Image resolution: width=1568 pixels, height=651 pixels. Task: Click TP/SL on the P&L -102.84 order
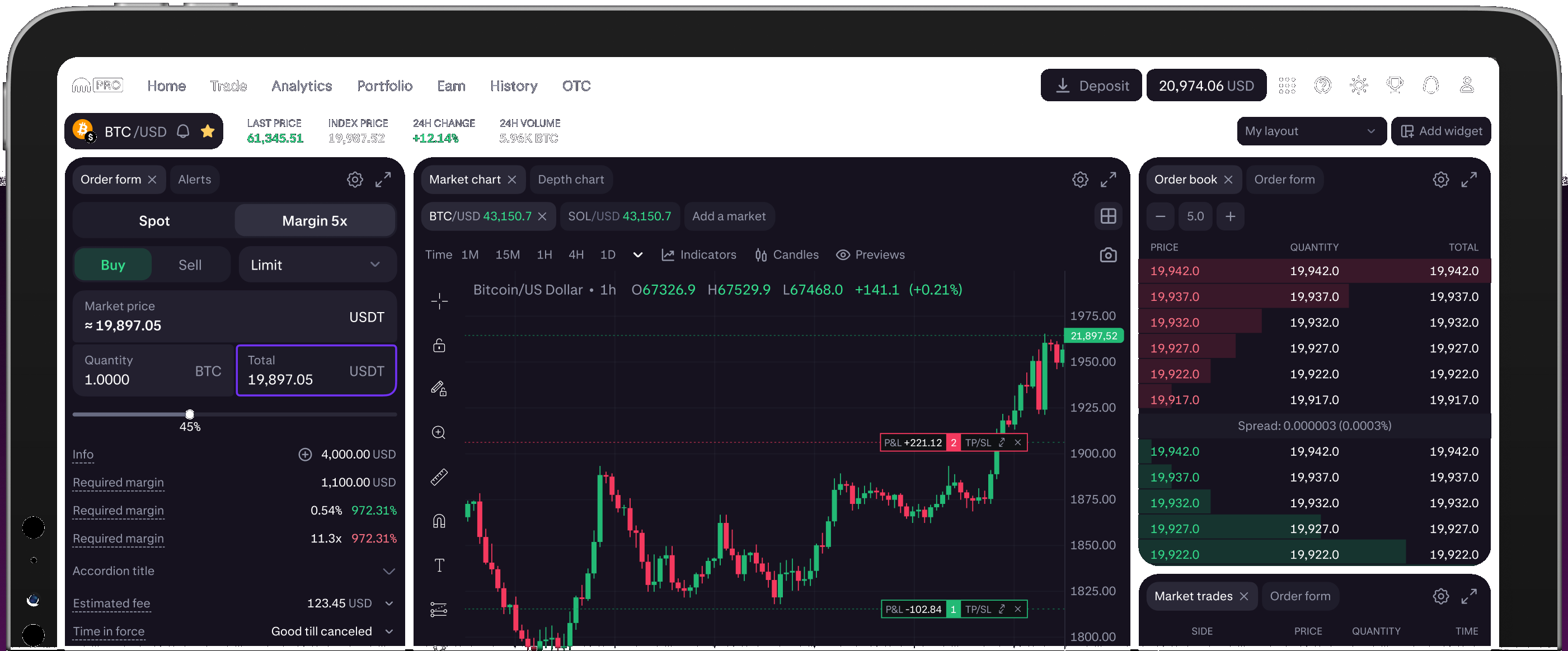(978, 609)
